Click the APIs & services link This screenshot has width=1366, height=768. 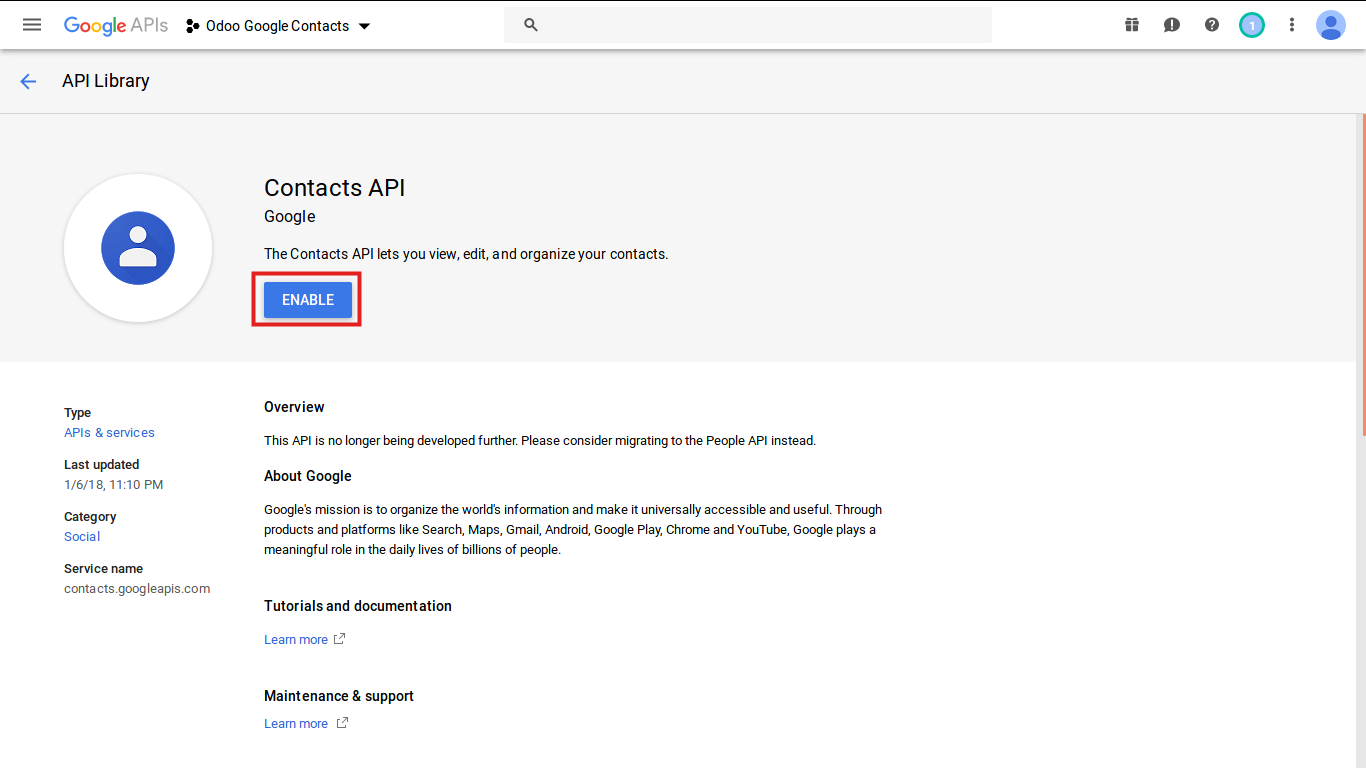[109, 433]
